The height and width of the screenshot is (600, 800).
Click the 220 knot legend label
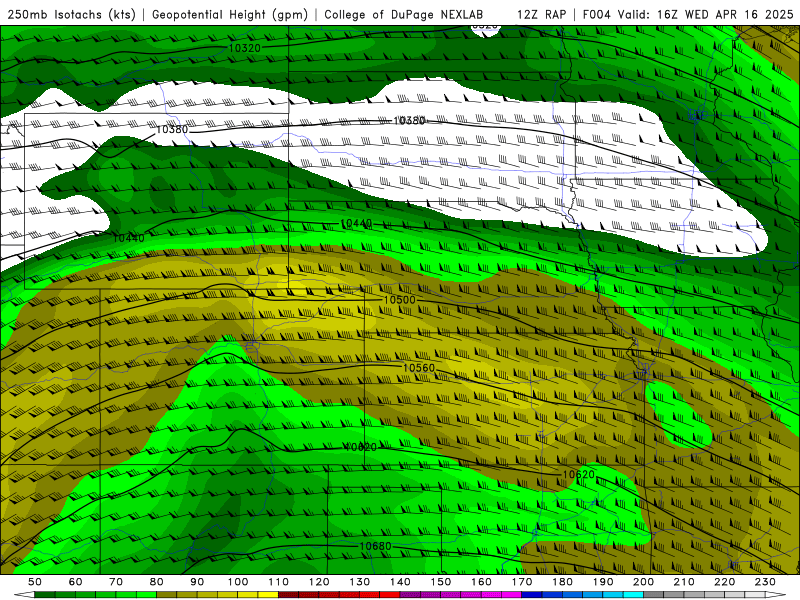725,582
